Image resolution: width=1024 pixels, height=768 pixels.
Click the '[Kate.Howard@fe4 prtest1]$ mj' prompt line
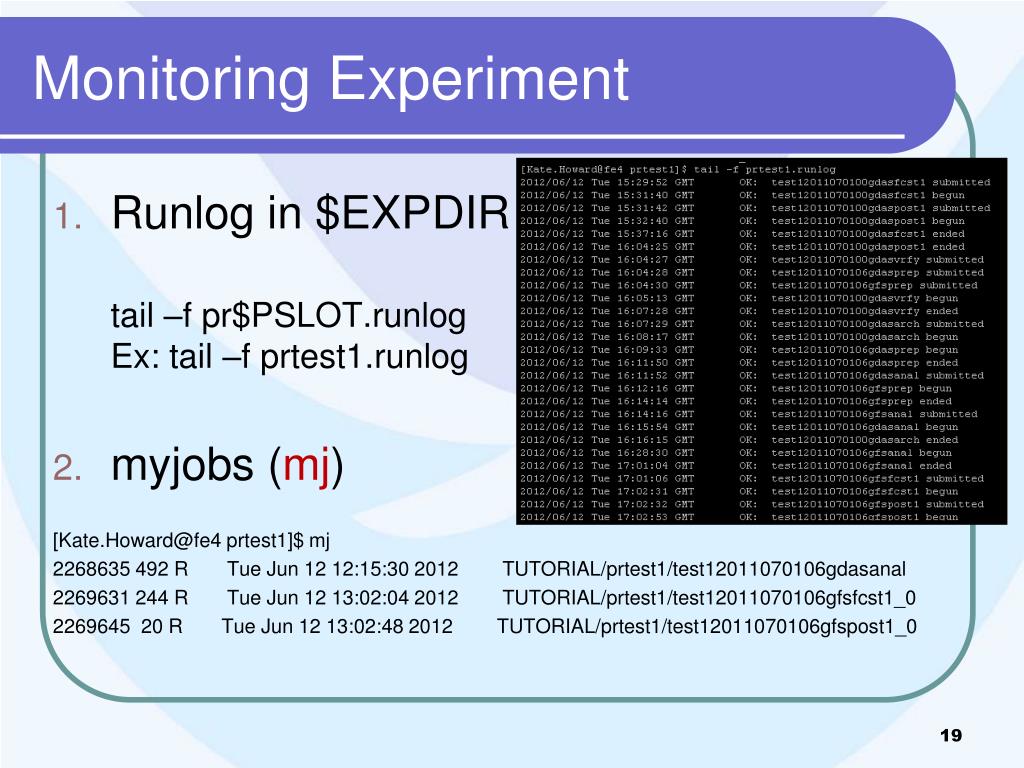(191, 541)
